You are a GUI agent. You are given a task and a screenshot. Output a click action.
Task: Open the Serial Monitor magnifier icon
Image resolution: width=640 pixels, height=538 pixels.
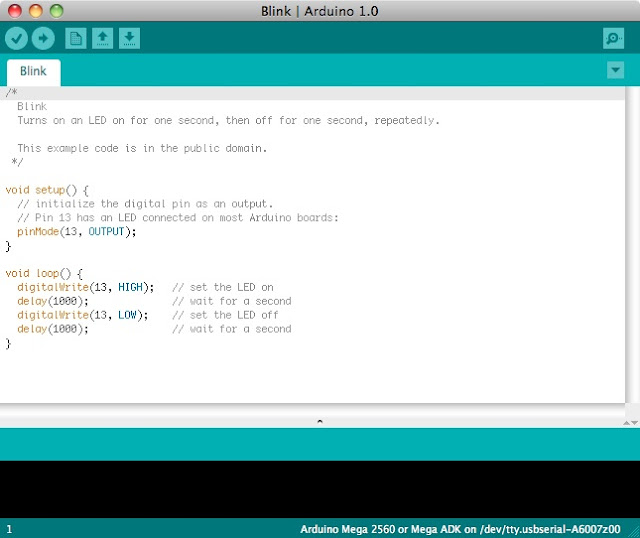click(613, 38)
